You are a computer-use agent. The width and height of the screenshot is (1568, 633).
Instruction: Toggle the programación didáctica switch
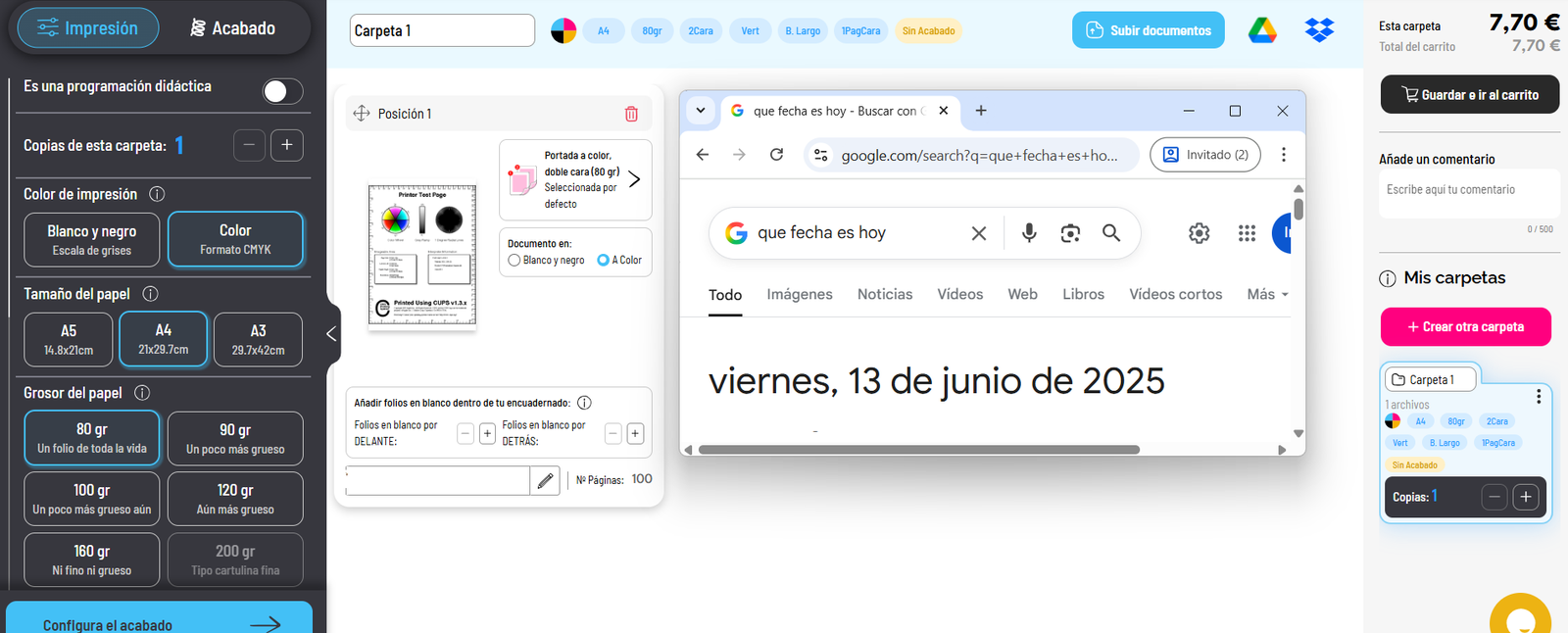[x=282, y=91]
